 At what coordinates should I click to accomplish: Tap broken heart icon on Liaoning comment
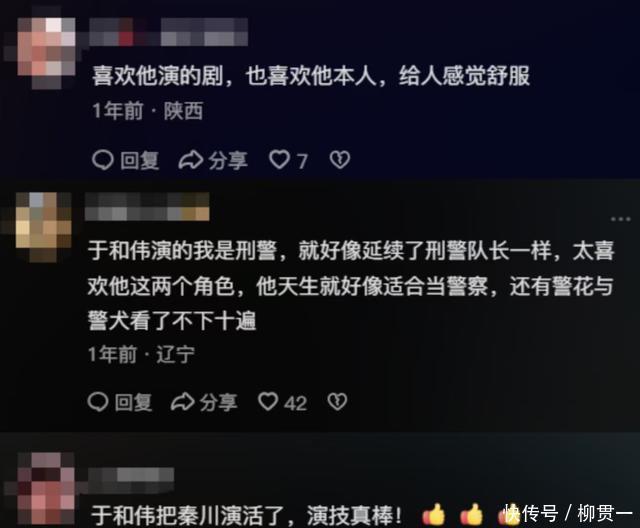tap(337, 402)
